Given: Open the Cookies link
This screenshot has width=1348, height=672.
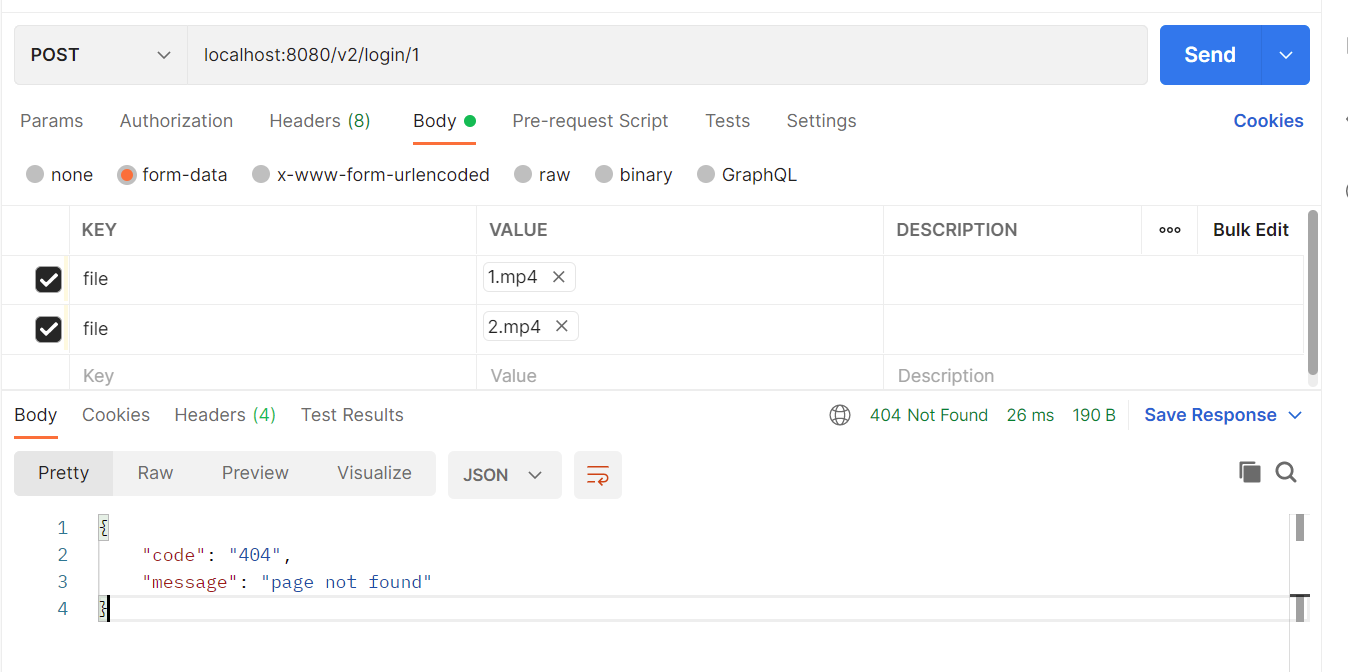Looking at the screenshot, I should click(1268, 121).
